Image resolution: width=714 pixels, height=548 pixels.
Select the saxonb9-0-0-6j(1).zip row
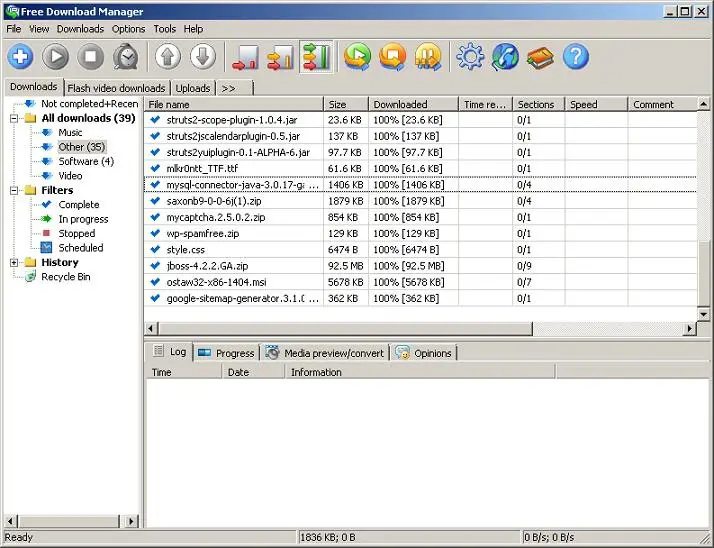coord(420,201)
